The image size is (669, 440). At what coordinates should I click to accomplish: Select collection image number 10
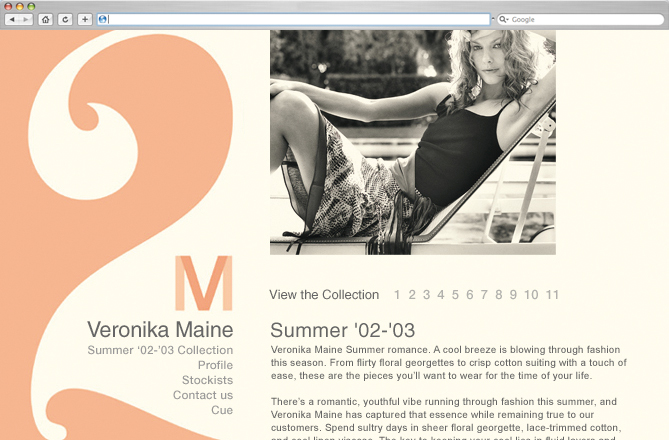531,295
